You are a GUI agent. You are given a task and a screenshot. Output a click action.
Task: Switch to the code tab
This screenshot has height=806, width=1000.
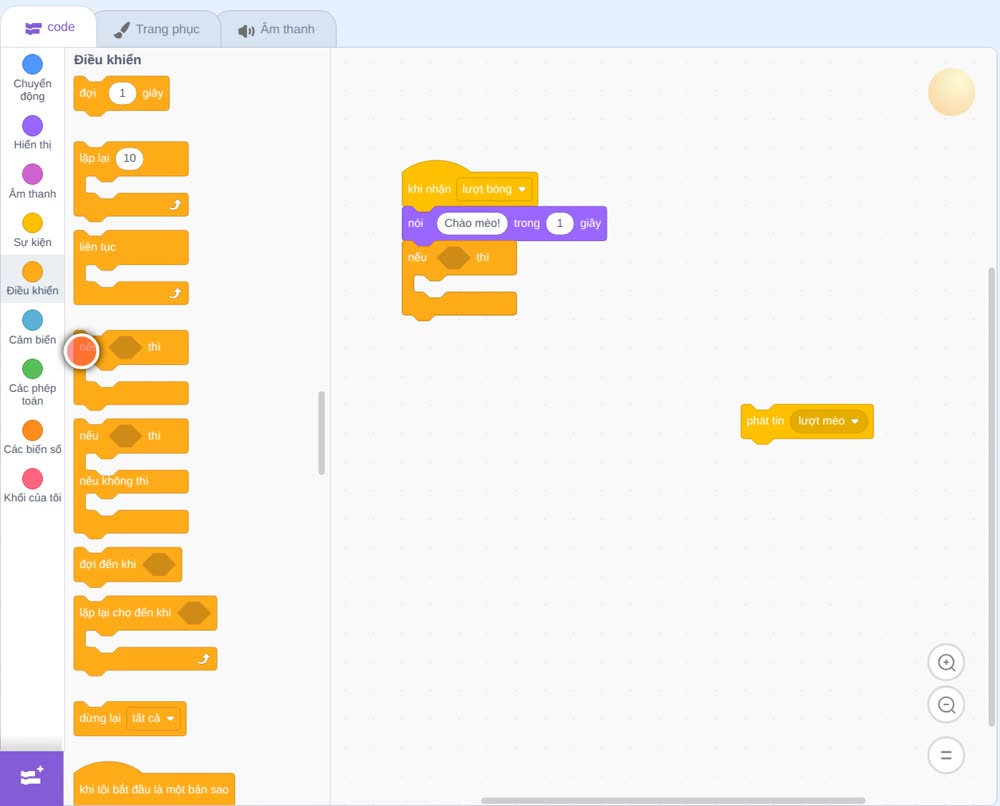(x=49, y=27)
